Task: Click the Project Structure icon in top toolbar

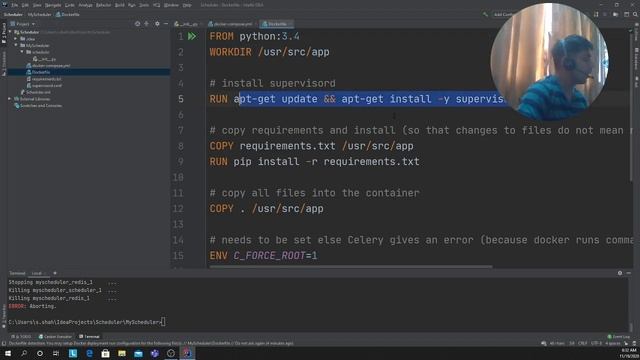Action: tap(627, 14)
